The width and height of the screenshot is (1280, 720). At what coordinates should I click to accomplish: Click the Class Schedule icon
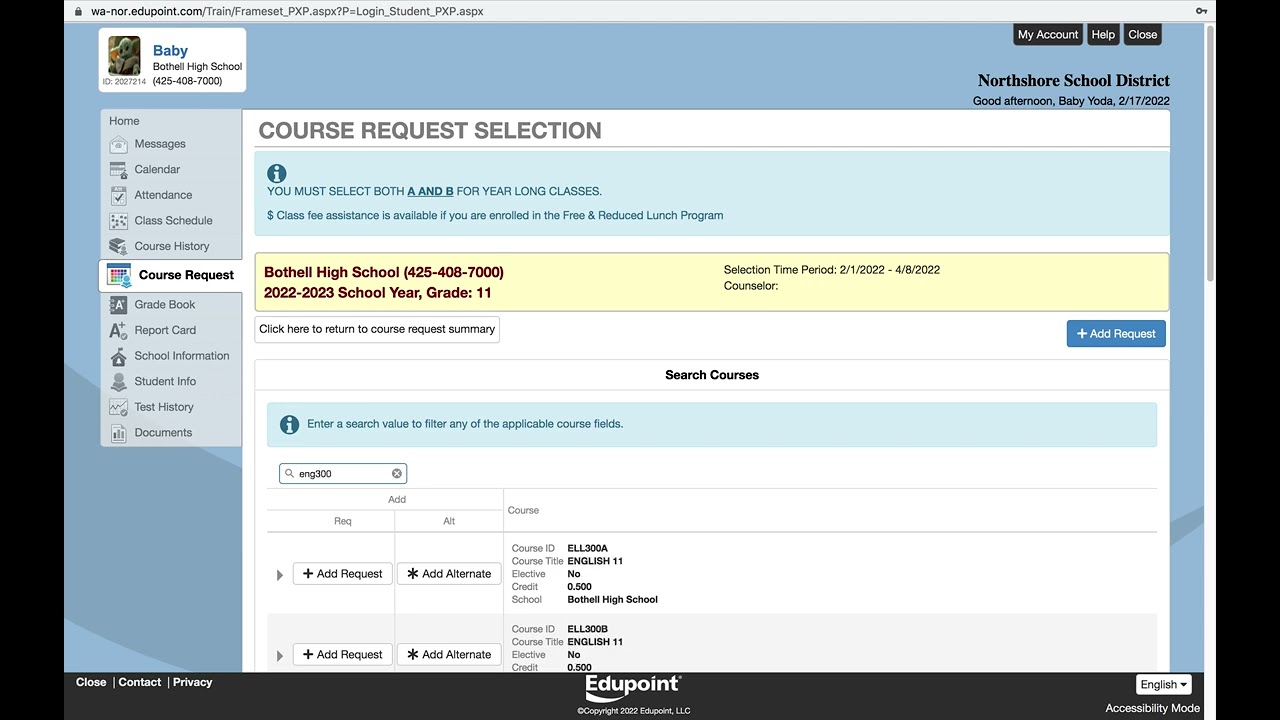click(x=118, y=221)
